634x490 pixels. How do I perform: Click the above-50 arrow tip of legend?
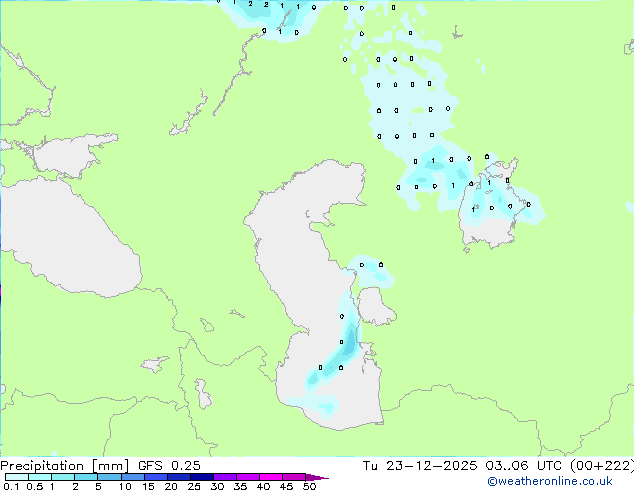pos(317,477)
